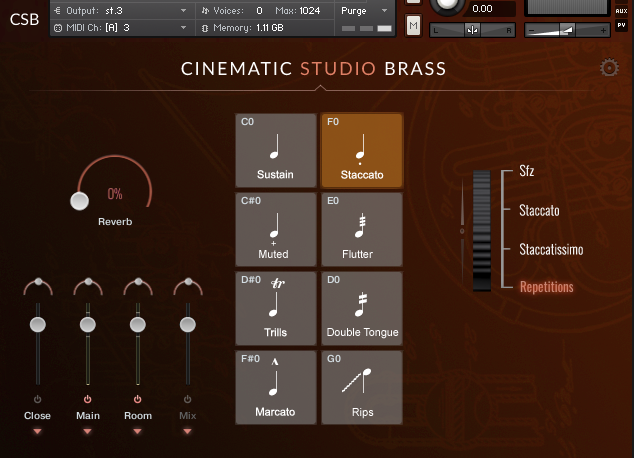
Task: Select the Sustain articulation tile
Action: point(275,150)
